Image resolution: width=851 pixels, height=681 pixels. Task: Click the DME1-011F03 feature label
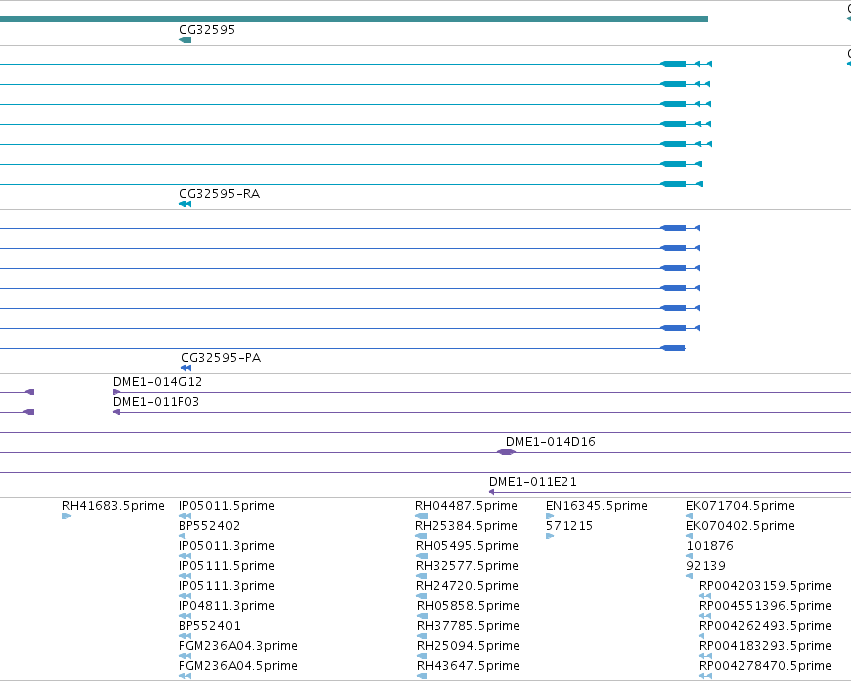click(156, 402)
